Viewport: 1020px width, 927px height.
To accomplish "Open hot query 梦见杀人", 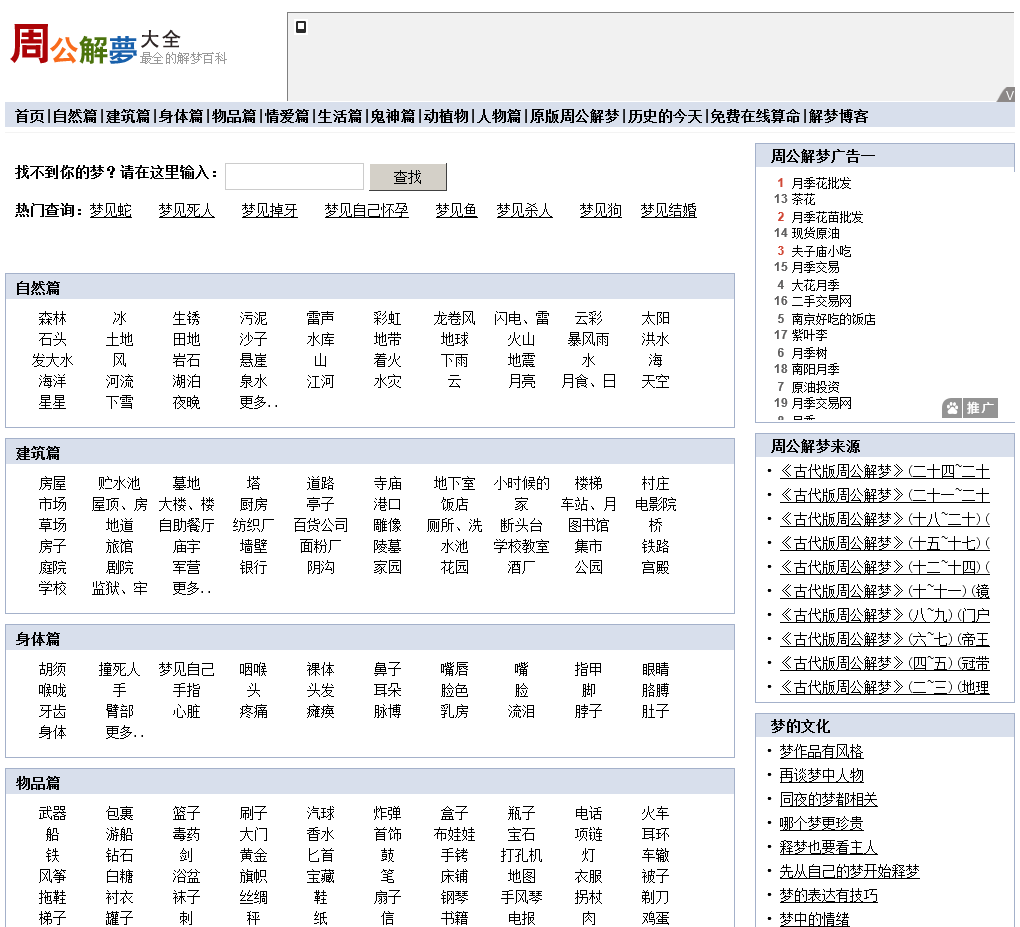I will pyautogui.click(x=524, y=211).
